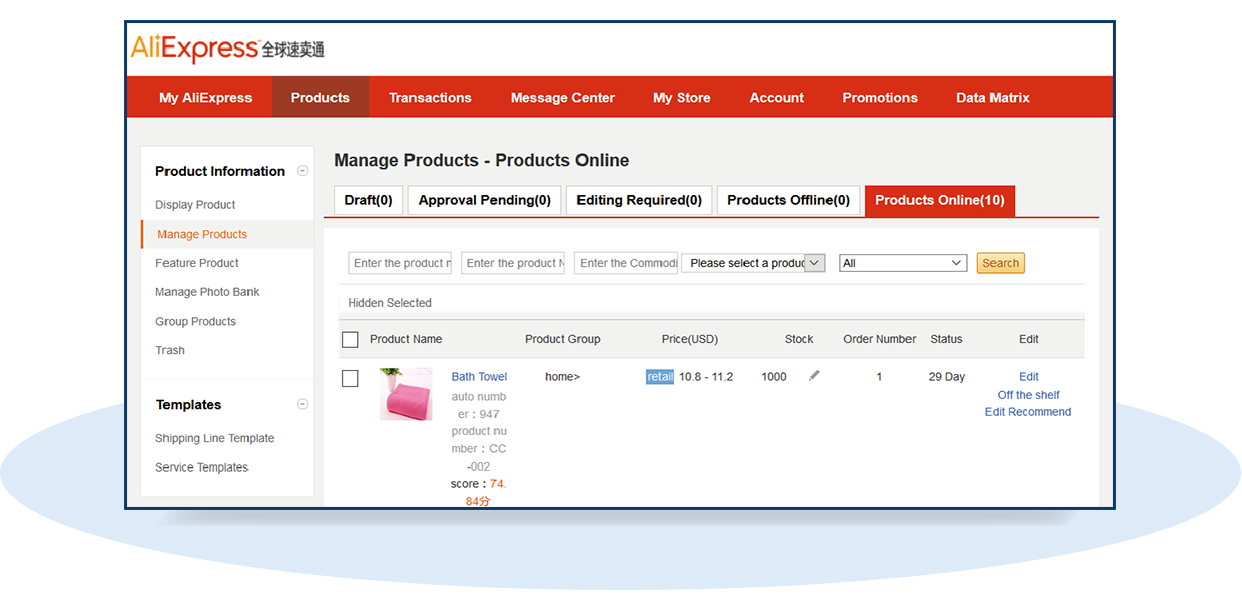The image size is (1242, 600).
Task: Click Edit link for Bath Towel
Action: click(x=1029, y=377)
